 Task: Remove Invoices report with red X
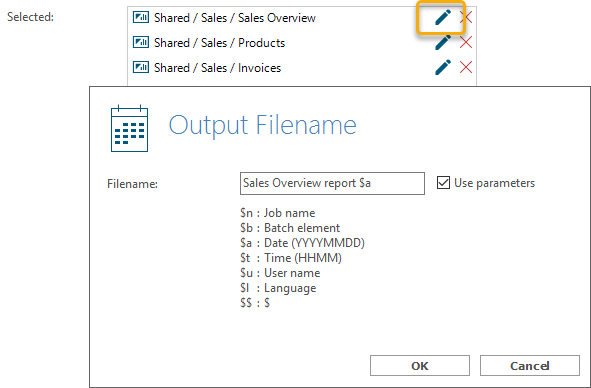466,67
